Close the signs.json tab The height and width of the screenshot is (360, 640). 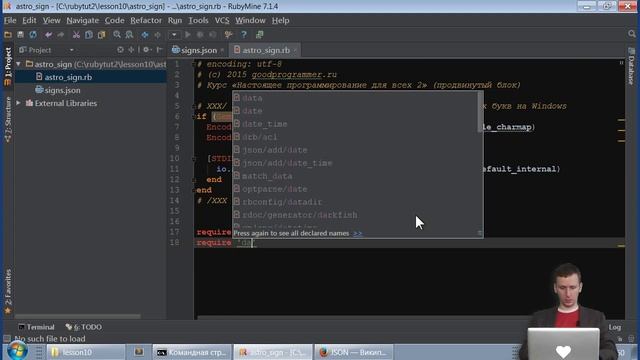point(222,50)
